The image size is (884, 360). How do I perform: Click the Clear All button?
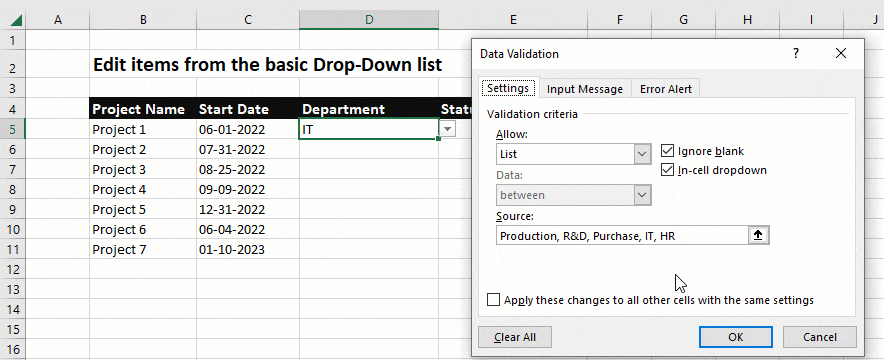(515, 337)
